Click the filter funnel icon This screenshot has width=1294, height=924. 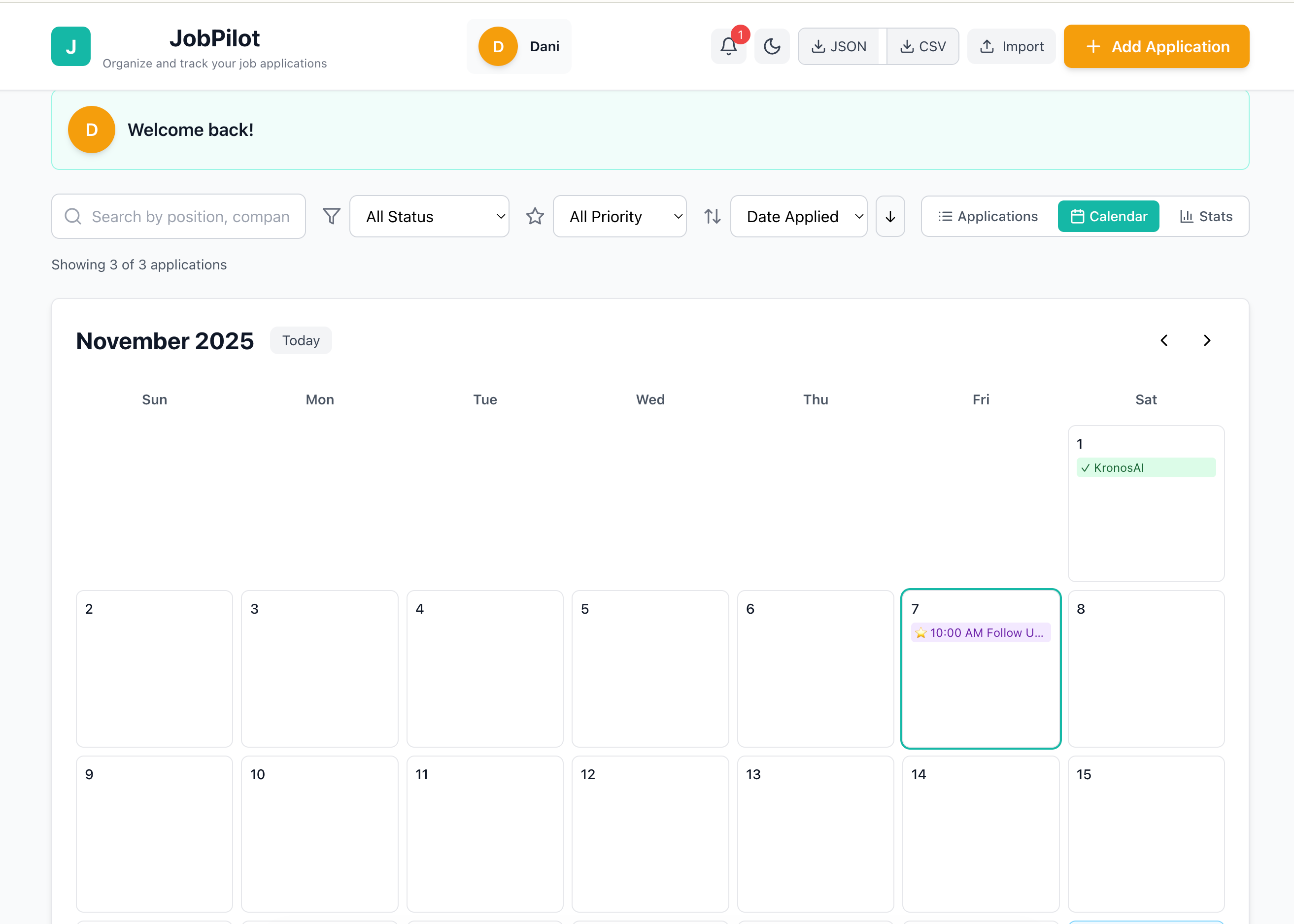(331, 216)
